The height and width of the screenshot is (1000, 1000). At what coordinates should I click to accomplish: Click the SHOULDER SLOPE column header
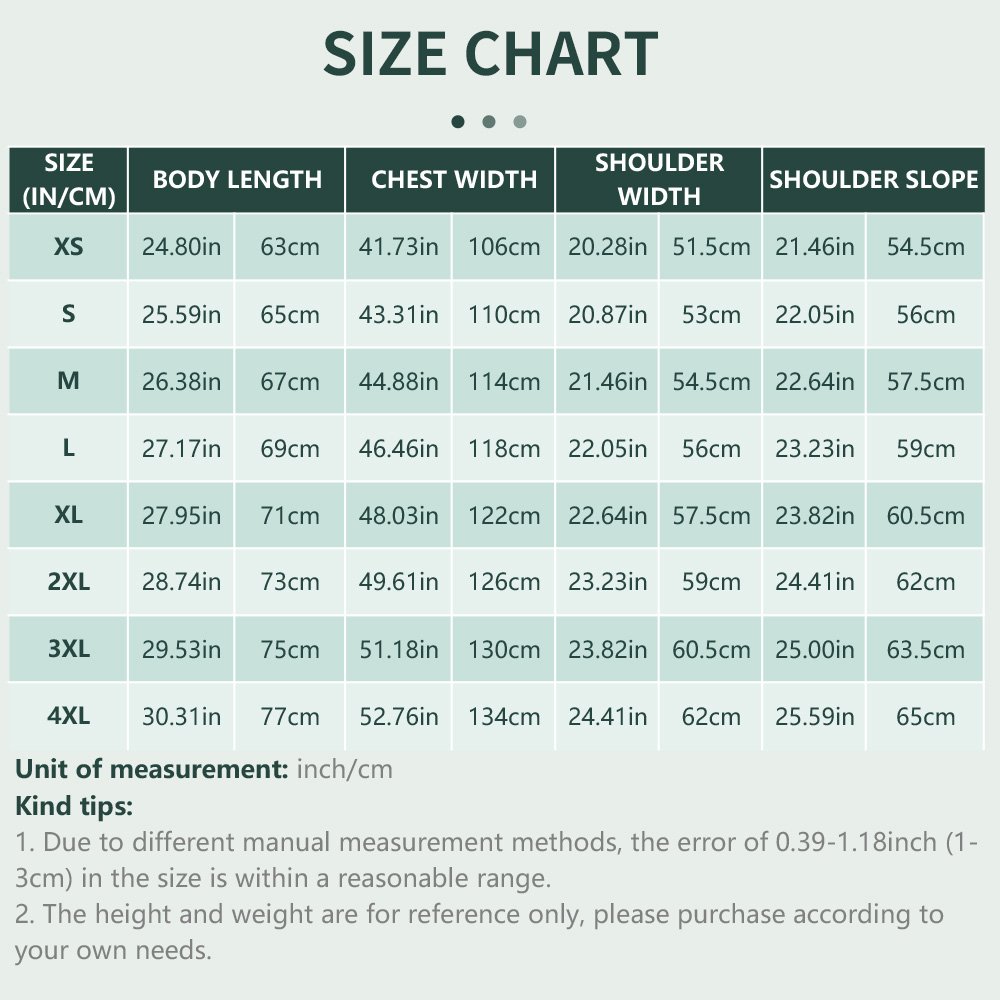point(874,180)
